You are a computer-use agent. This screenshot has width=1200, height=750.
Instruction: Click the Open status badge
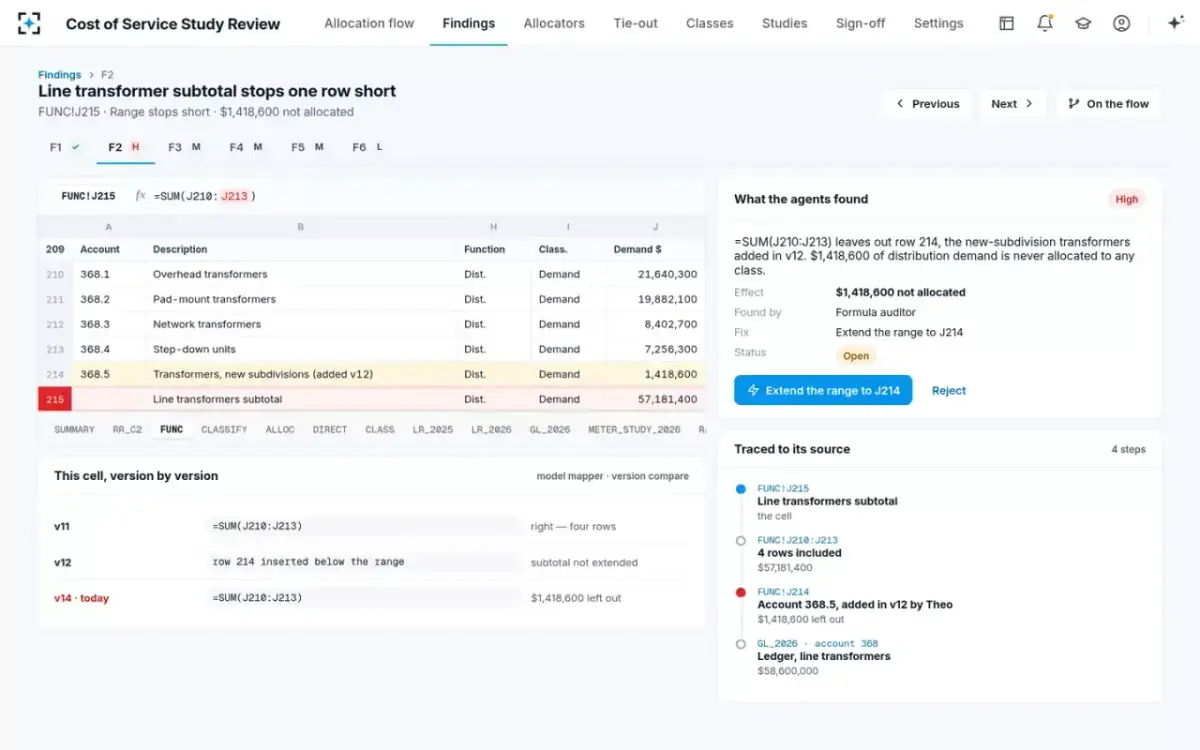point(856,355)
